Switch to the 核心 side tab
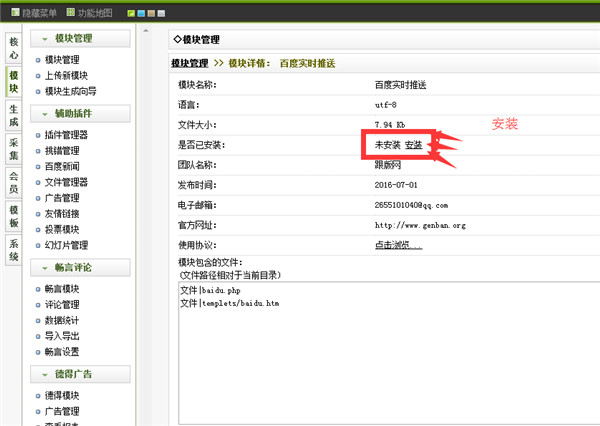The width and height of the screenshot is (600, 426). [13, 48]
